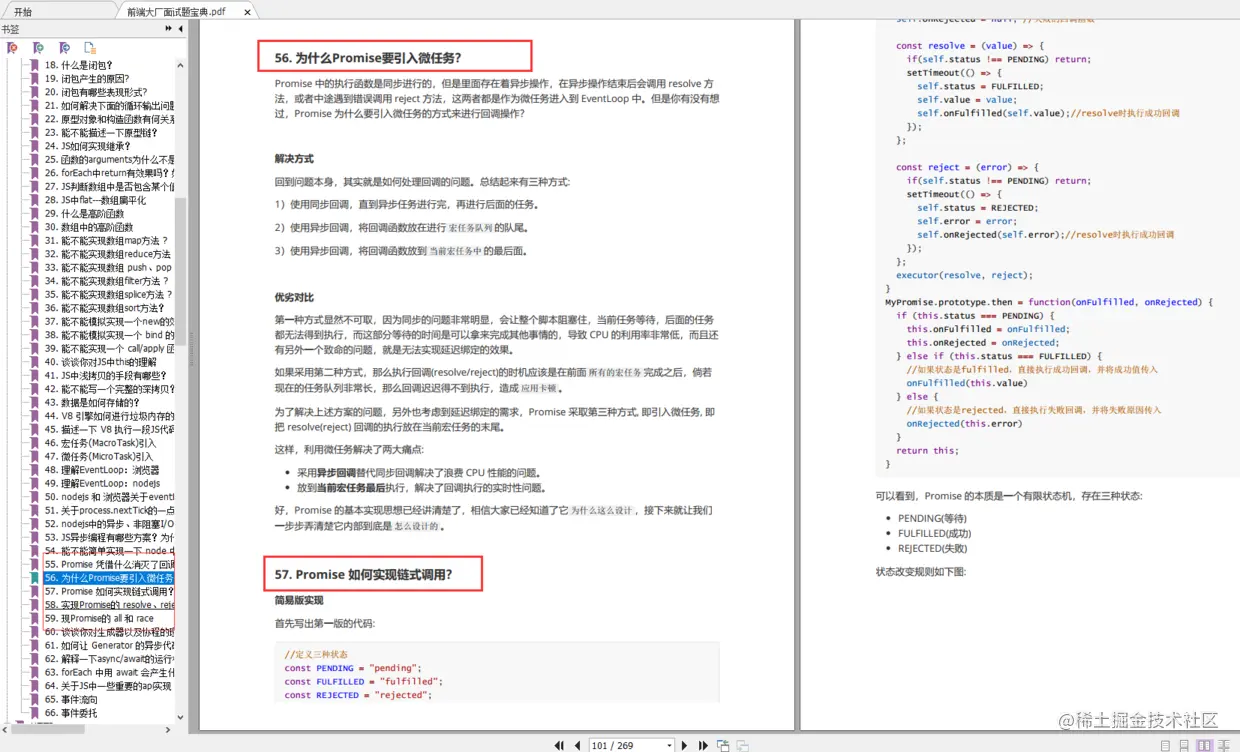
Task: Click the add bookmark icon
Action: tap(38, 47)
